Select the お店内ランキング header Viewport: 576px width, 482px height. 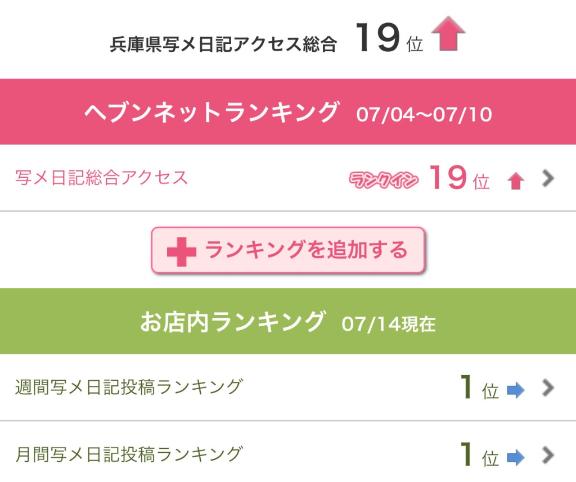[x=288, y=321]
